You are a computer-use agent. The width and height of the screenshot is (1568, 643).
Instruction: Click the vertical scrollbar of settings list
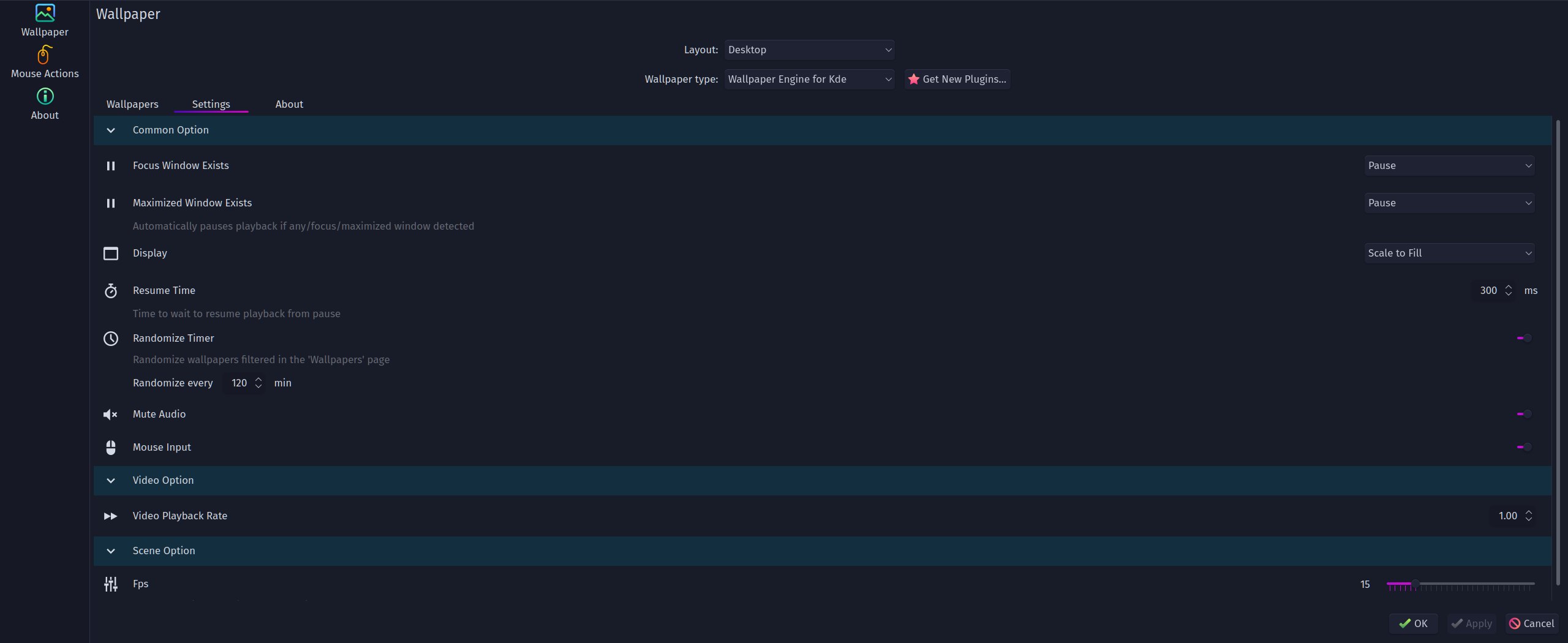click(1558, 352)
